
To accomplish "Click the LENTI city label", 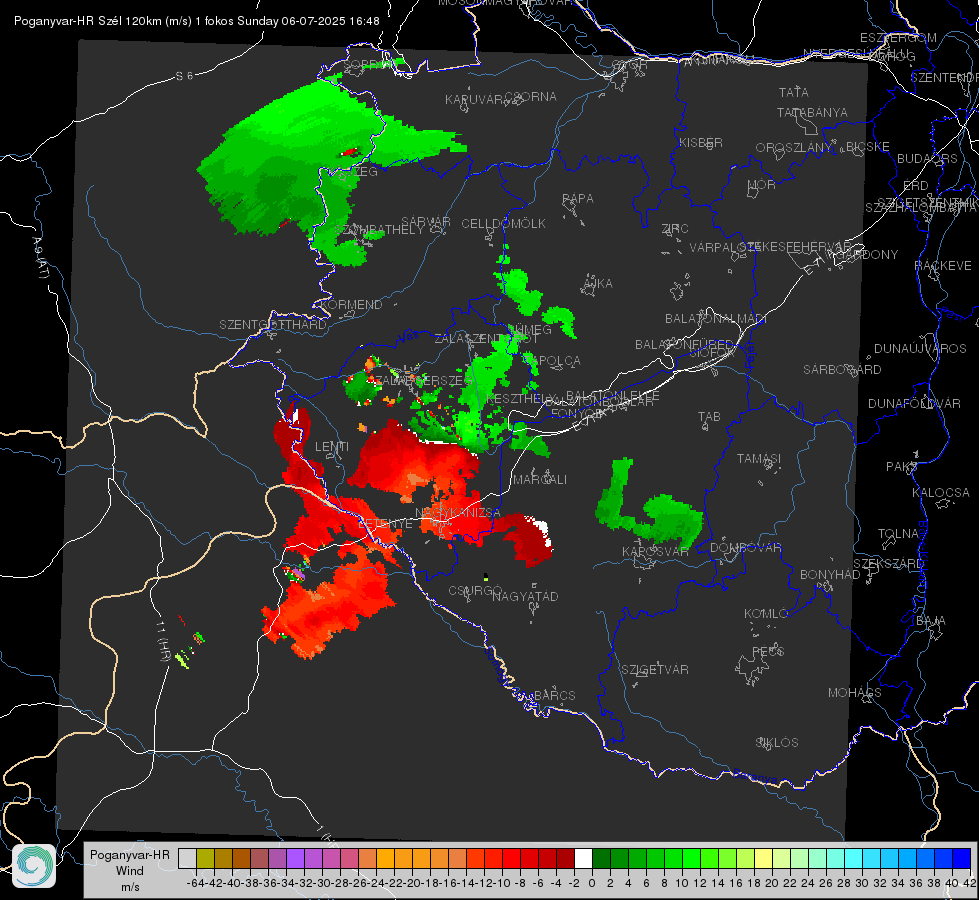I will pos(332,447).
